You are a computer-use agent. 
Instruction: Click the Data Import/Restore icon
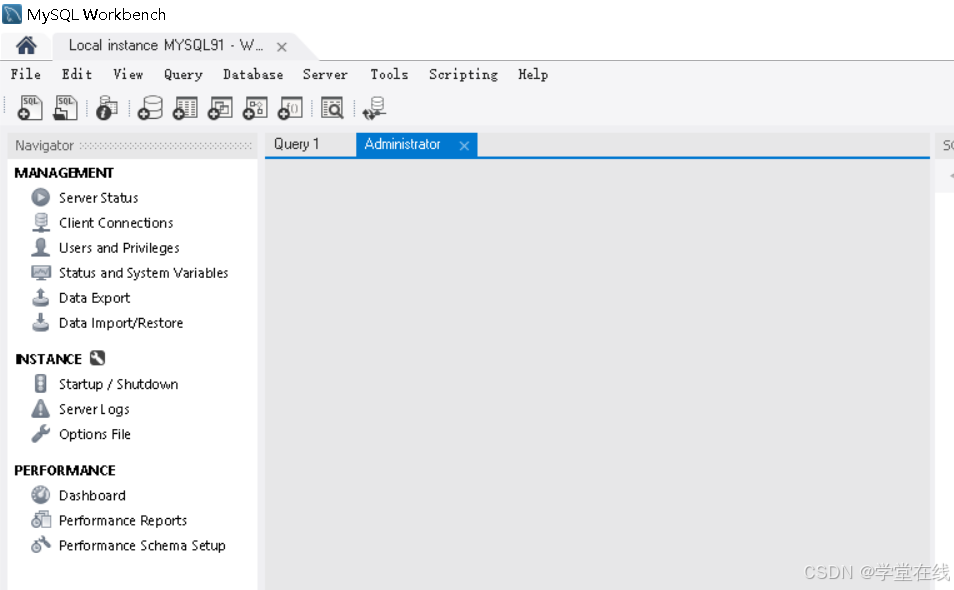(41, 322)
